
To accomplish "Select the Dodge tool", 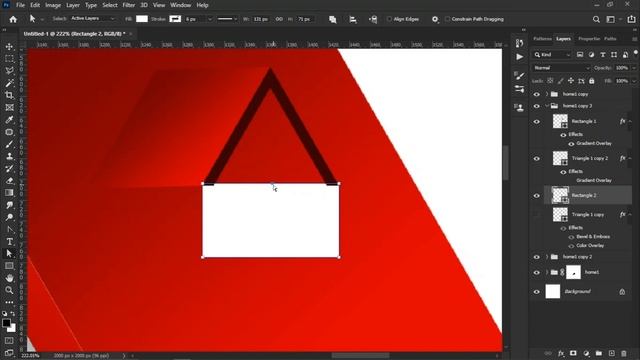I will (9, 217).
